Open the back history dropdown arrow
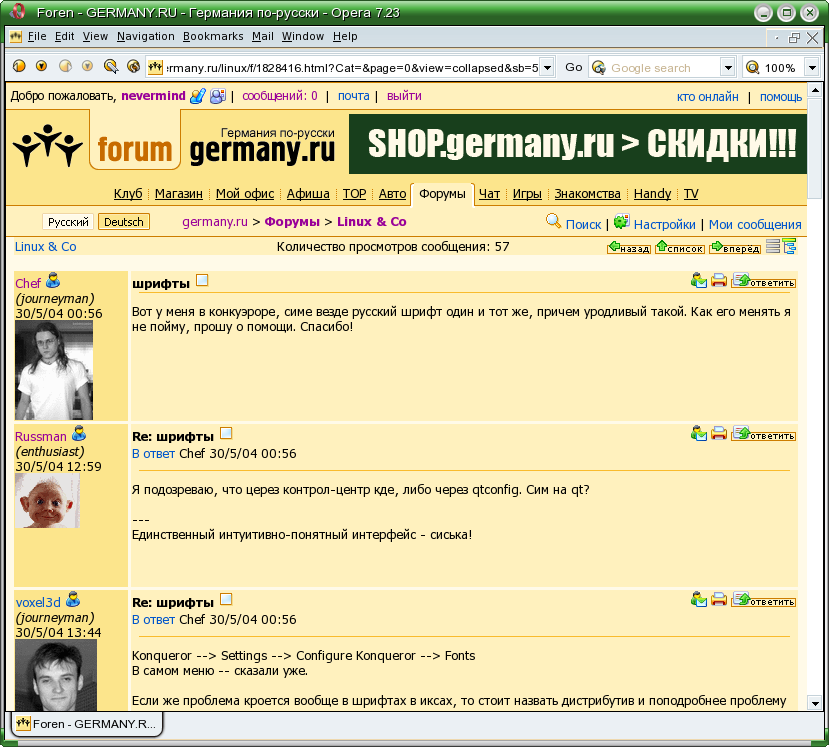Screen dimensions: 829x747 click(41, 66)
